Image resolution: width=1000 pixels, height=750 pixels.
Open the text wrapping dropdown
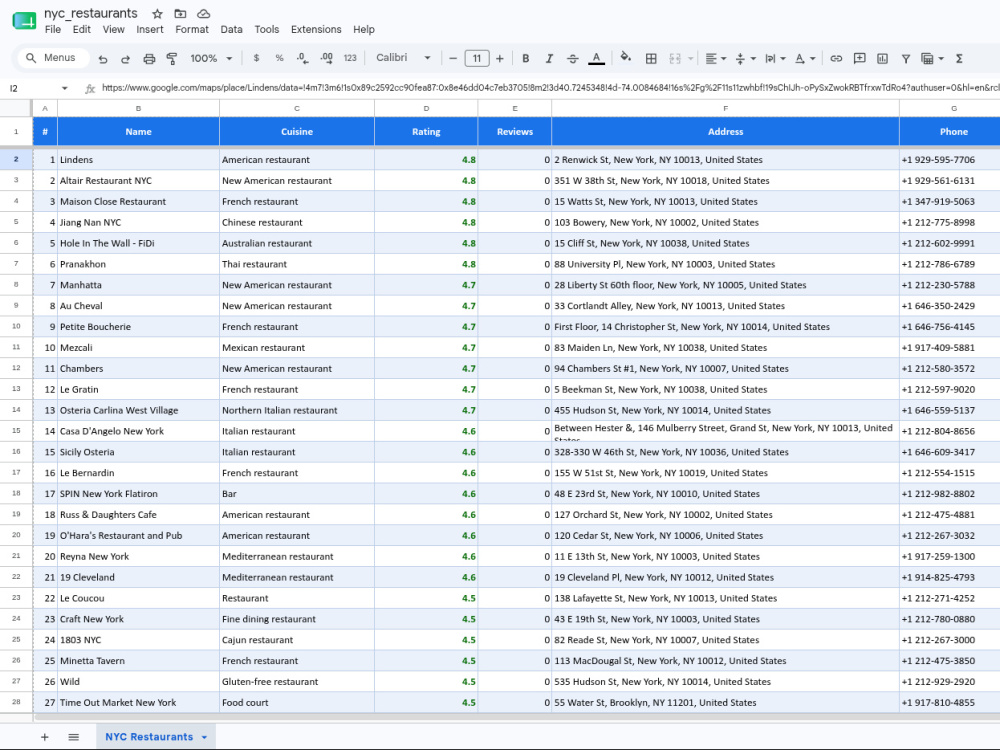775,58
